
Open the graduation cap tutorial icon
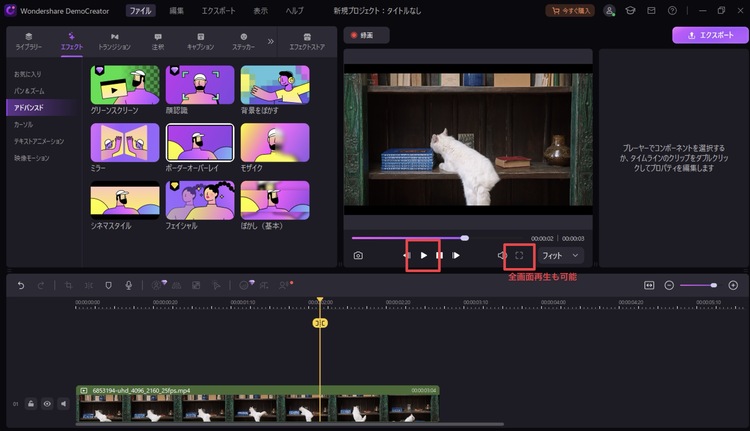pyautogui.click(x=630, y=11)
